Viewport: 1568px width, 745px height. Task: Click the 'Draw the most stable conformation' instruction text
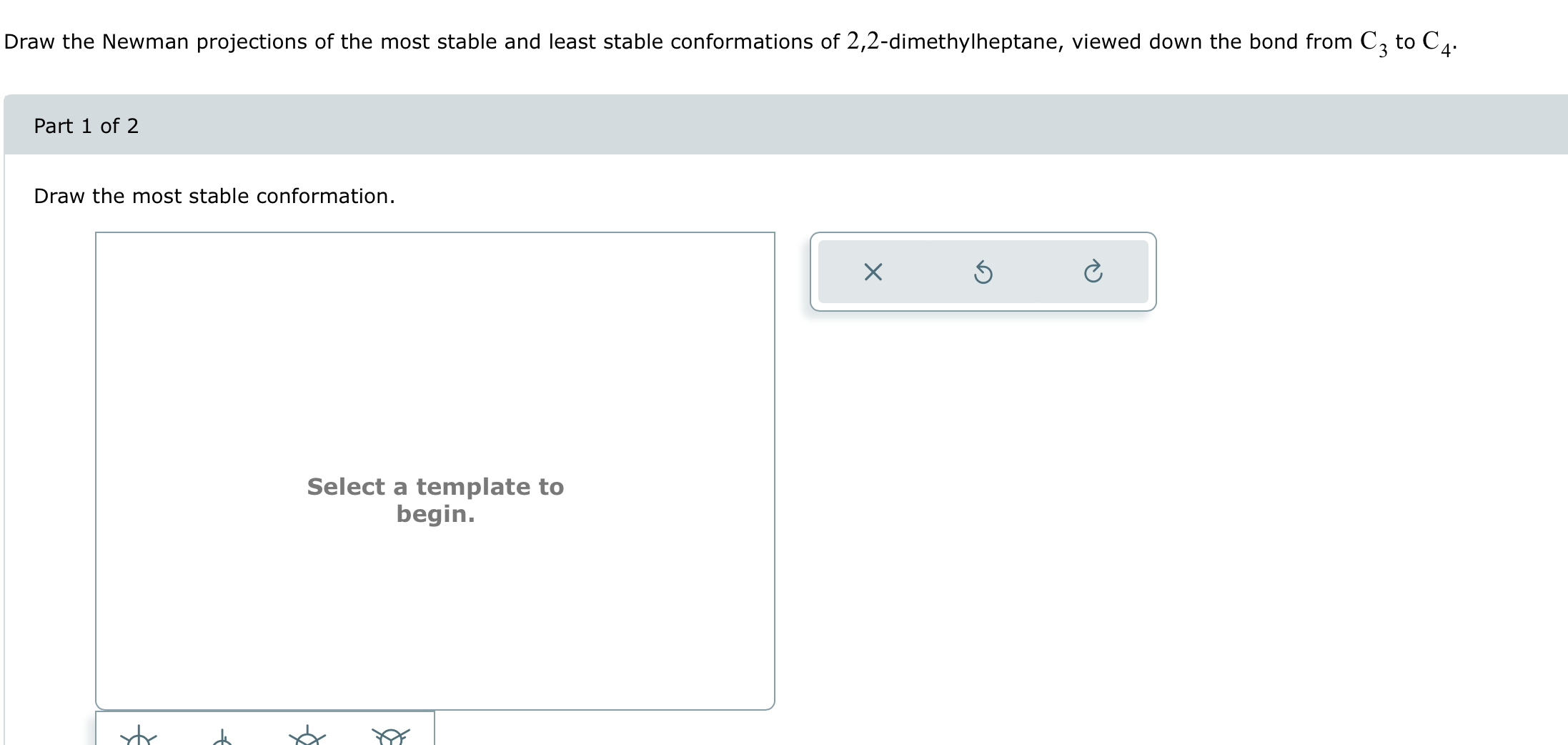[x=214, y=196]
